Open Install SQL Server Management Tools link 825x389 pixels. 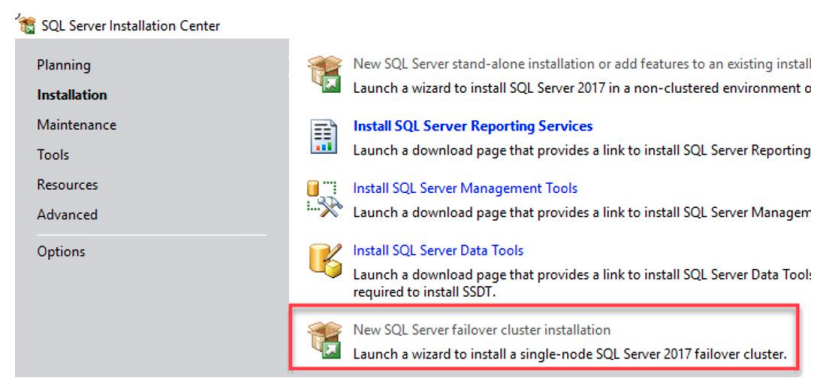pyautogui.click(x=465, y=188)
